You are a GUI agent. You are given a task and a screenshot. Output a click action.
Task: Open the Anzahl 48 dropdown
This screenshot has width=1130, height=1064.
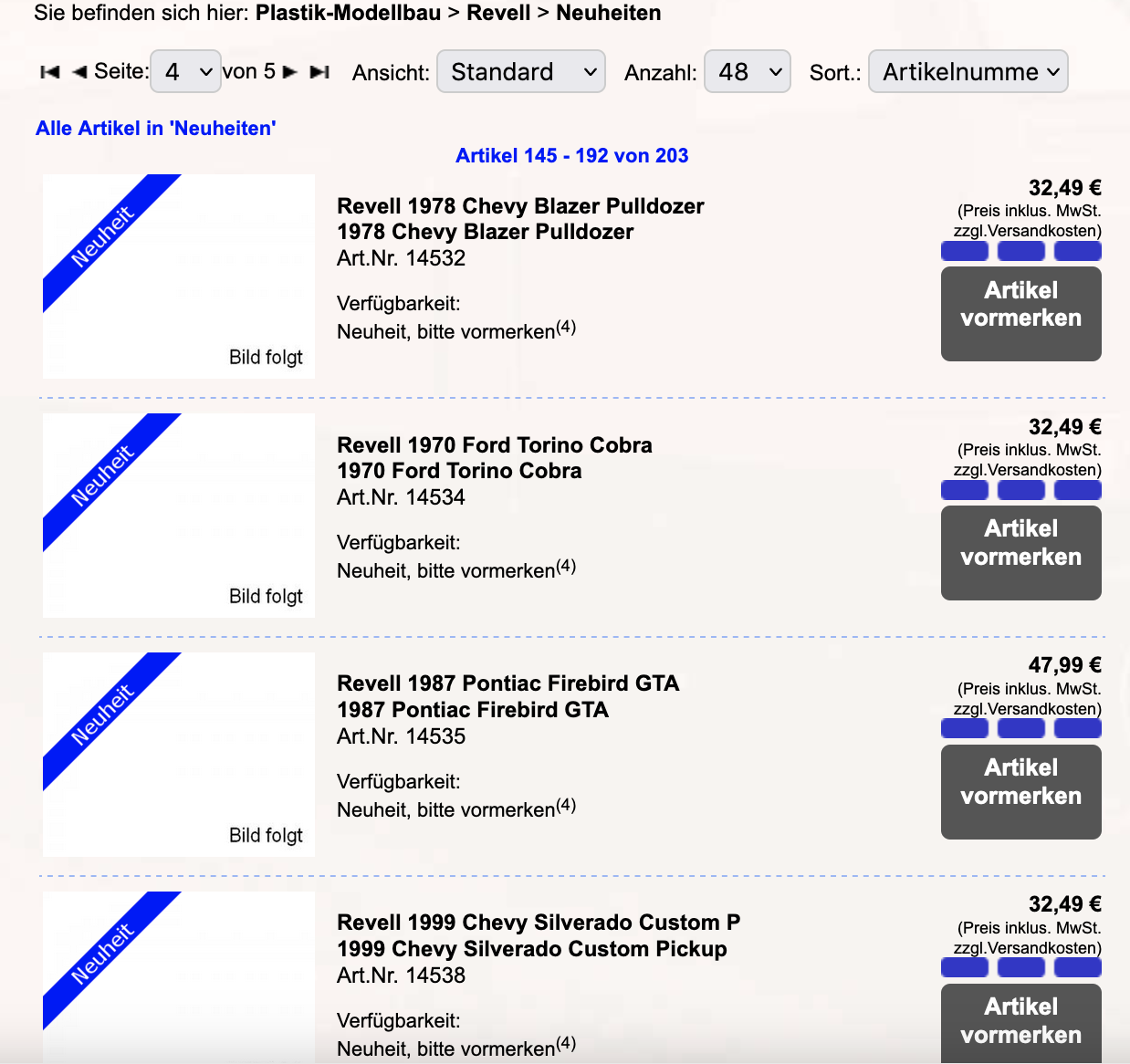(748, 71)
